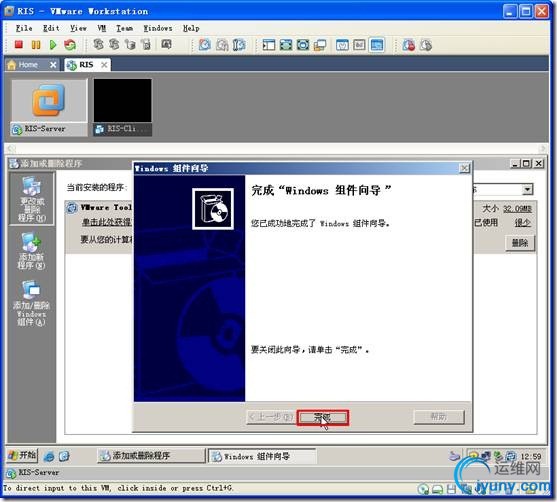Screen dimensions: 557x502
Task: Open the Help menu
Action: [191, 28]
